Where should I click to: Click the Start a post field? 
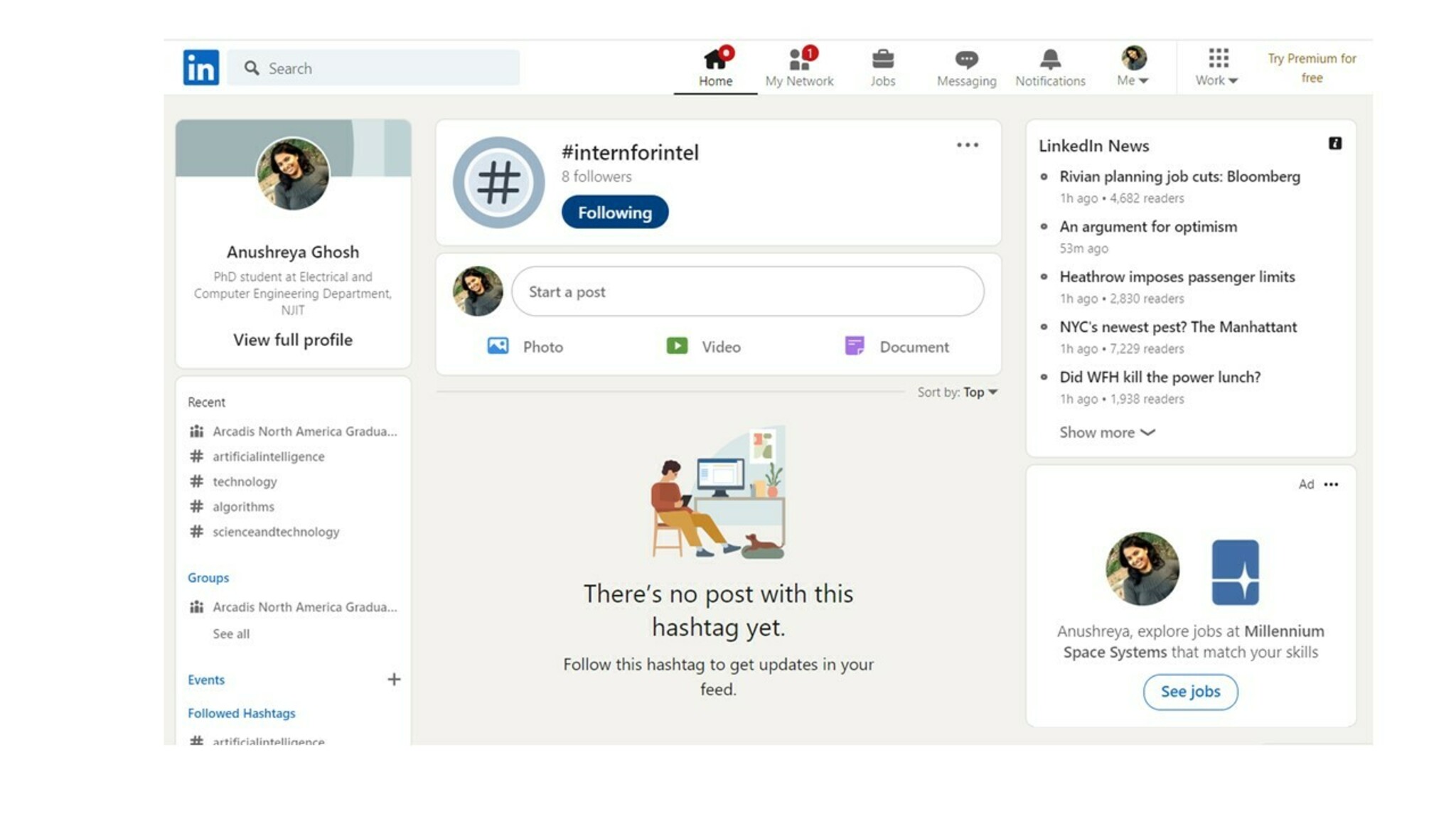point(747,291)
